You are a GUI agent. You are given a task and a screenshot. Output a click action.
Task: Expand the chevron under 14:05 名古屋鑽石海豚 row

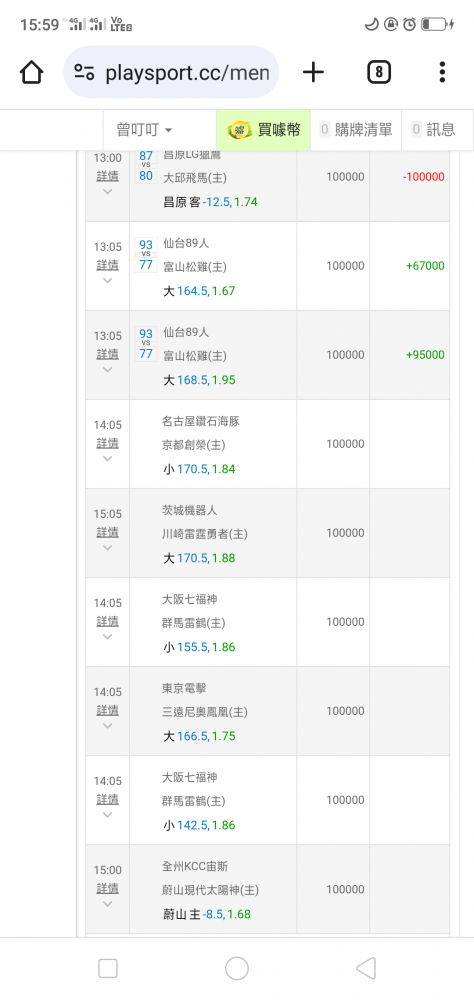tap(107, 459)
